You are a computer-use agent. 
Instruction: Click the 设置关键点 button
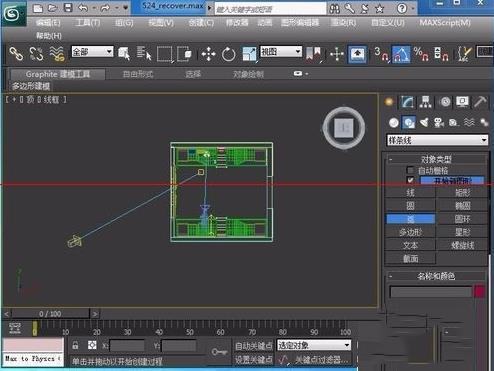253,360
